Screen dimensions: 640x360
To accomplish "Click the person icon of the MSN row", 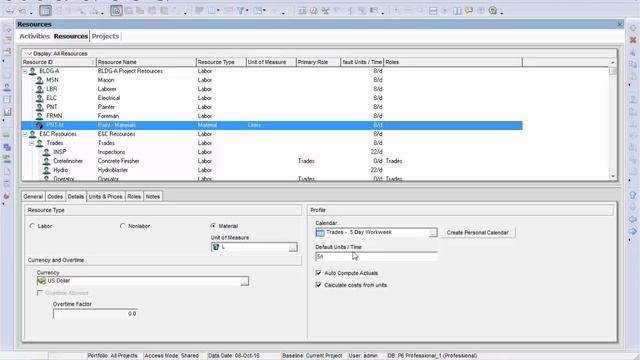I will click(39, 80).
